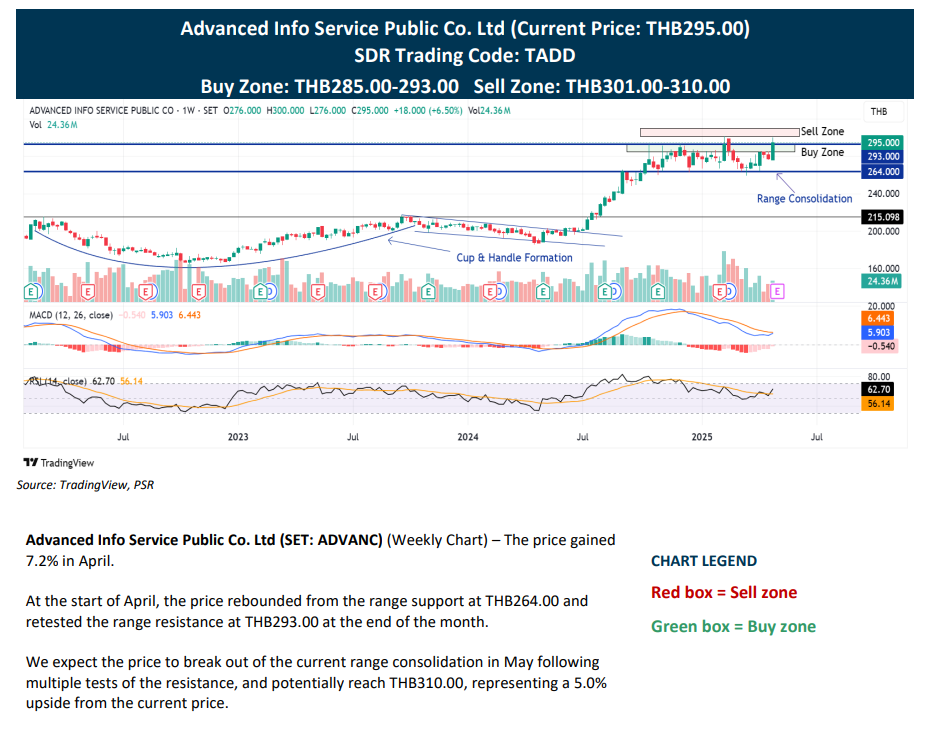
Task: Select the red Sell Zone rectangle on the chart
Action: pyautogui.click(x=720, y=132)
